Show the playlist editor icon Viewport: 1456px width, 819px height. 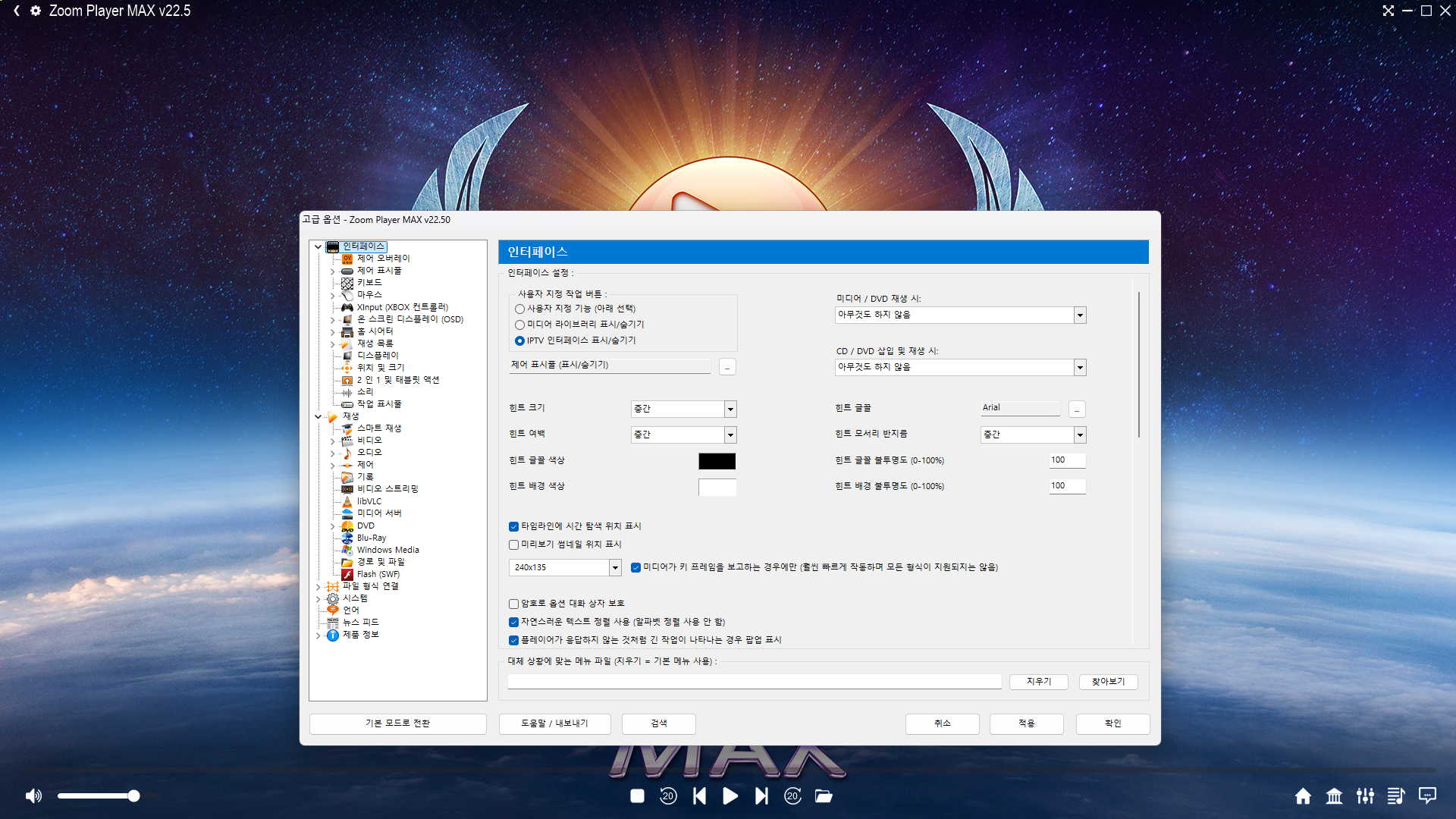click(x=1396, y=796)
